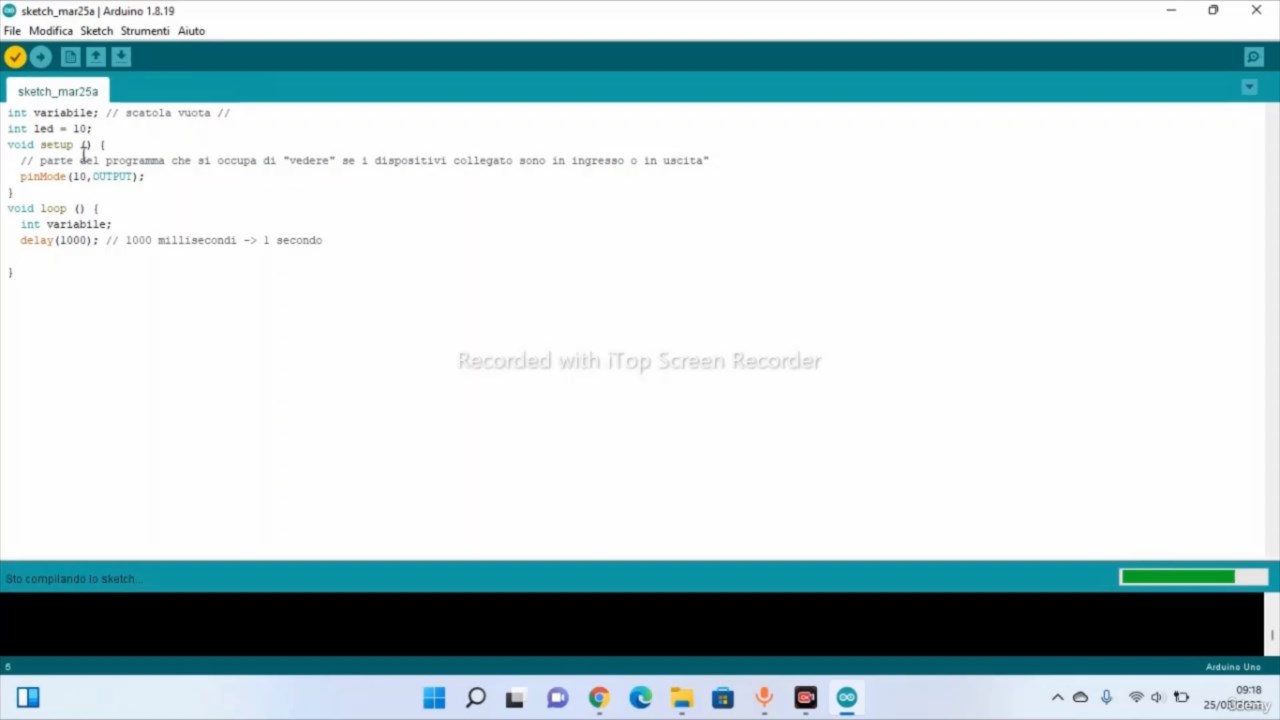The width and height of the screenshot is (1280, 720).
Task: Click the editor vertical scrollbar
Action: point(1272,330)
